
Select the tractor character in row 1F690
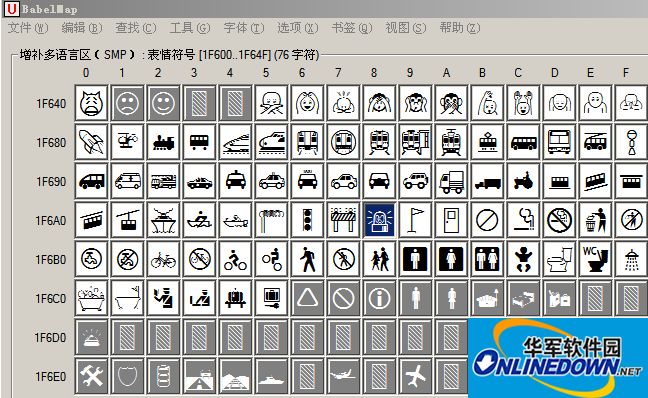pos(523,181)
